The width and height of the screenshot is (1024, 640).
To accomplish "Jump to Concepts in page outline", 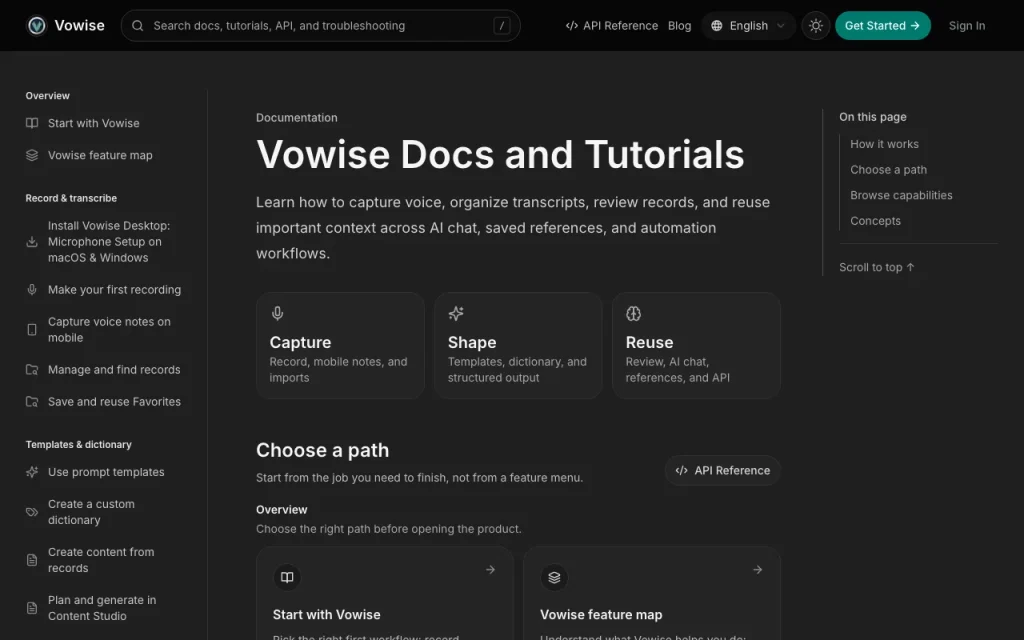I will coord(875,221).
